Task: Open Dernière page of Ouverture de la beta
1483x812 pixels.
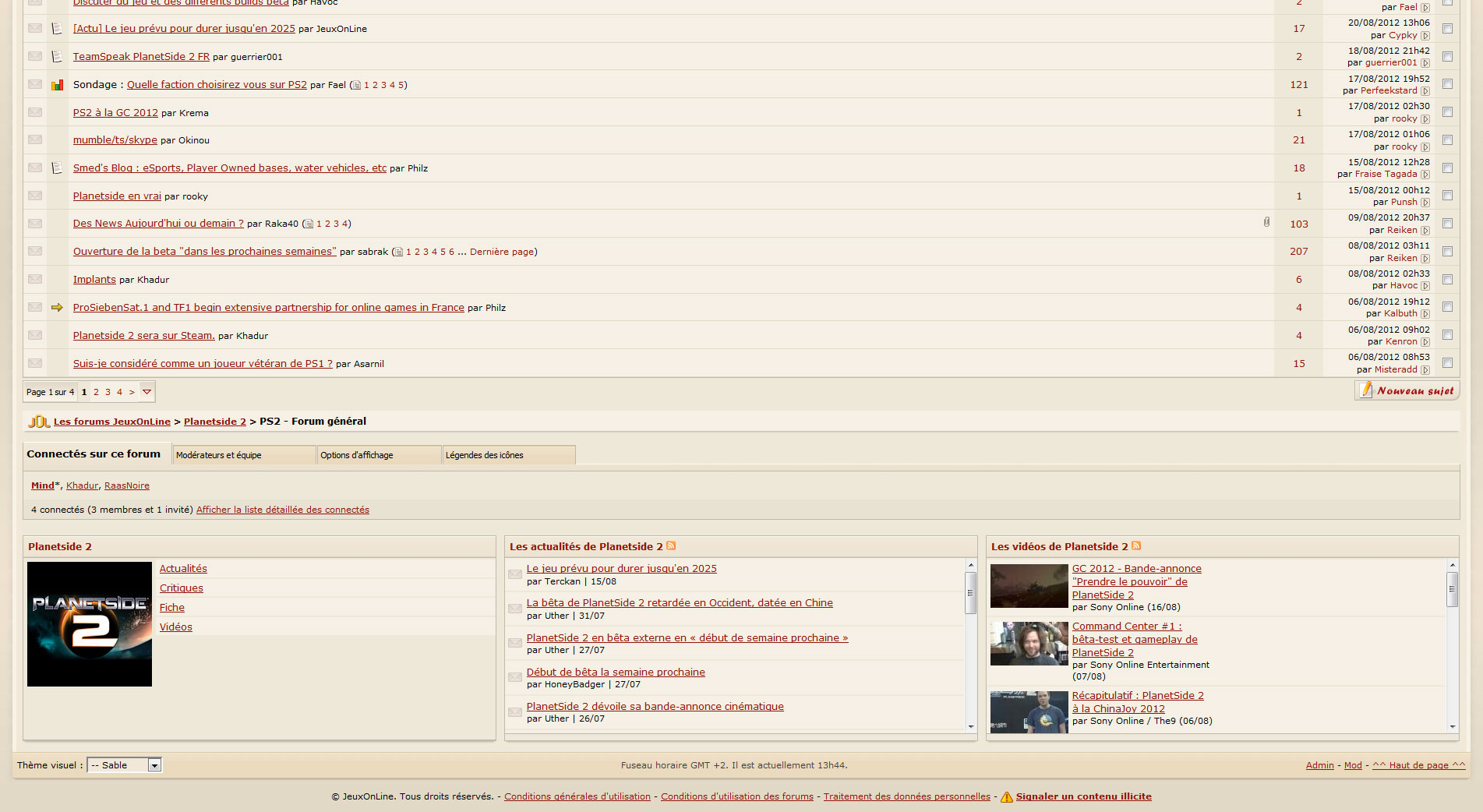Action: tap(502, 252)
